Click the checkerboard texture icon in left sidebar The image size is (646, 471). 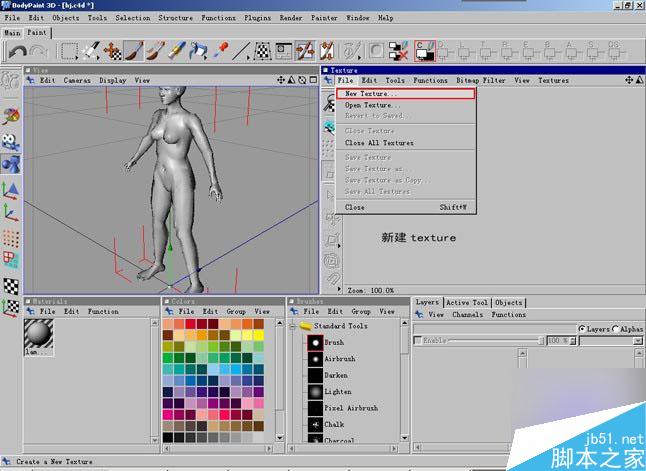pyautogui.click(x=11, y=286)
